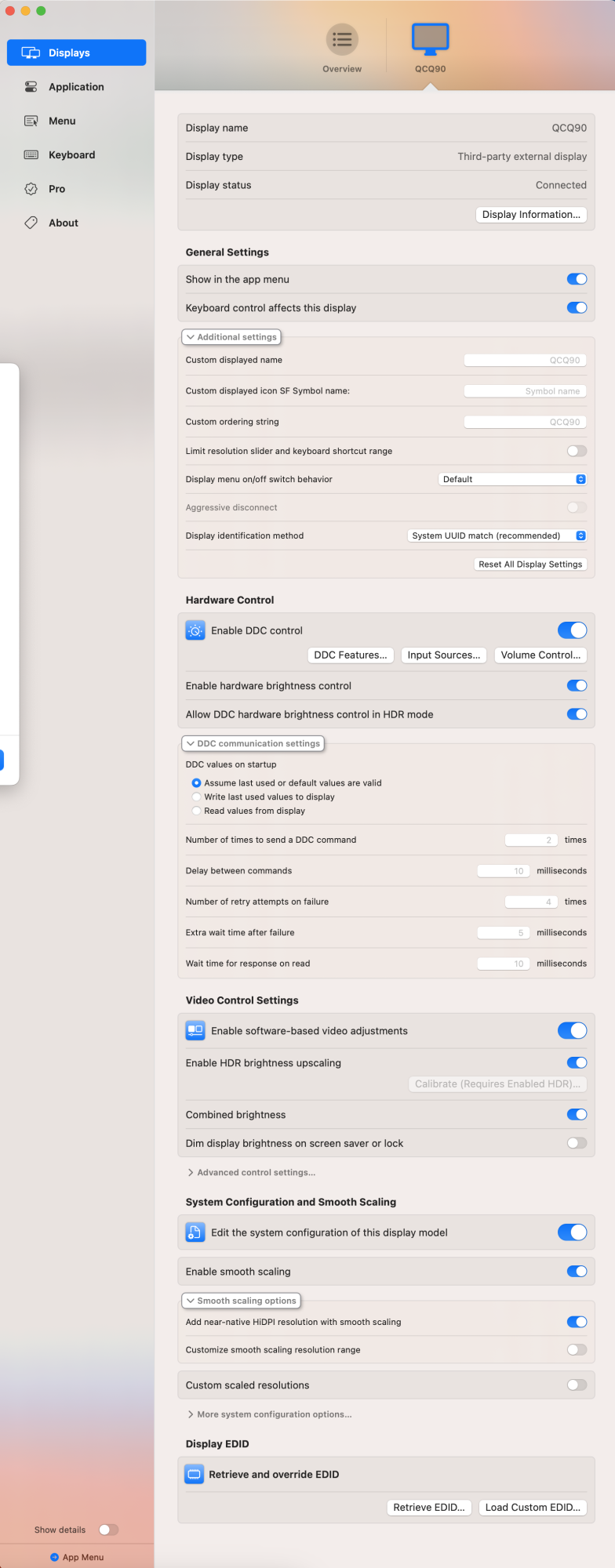The image size is (615, 1568).
Task: Click the About tag icon
Action: (x=31, y=223)
